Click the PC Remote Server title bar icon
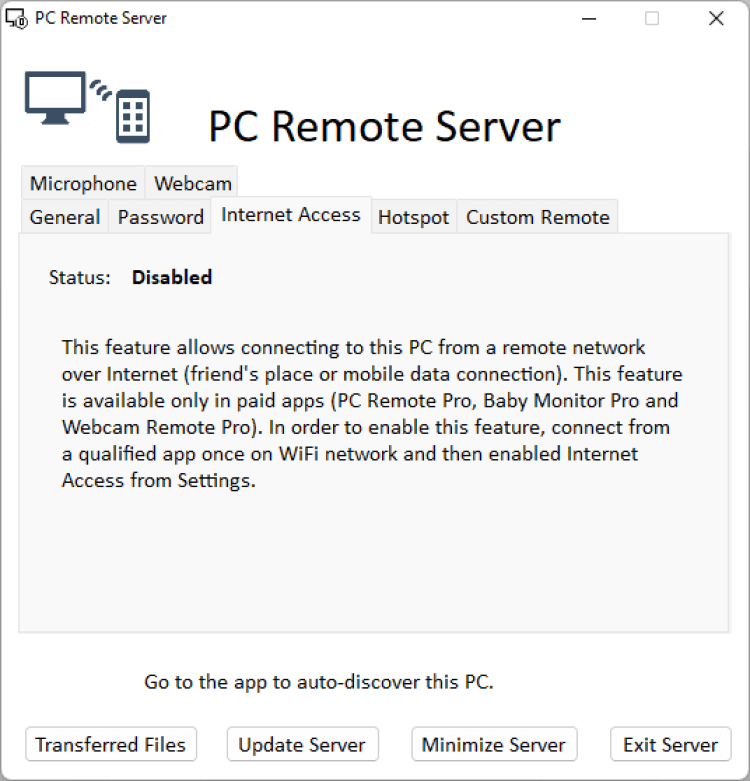Screen dimensions: 750x781 point(16,18)
